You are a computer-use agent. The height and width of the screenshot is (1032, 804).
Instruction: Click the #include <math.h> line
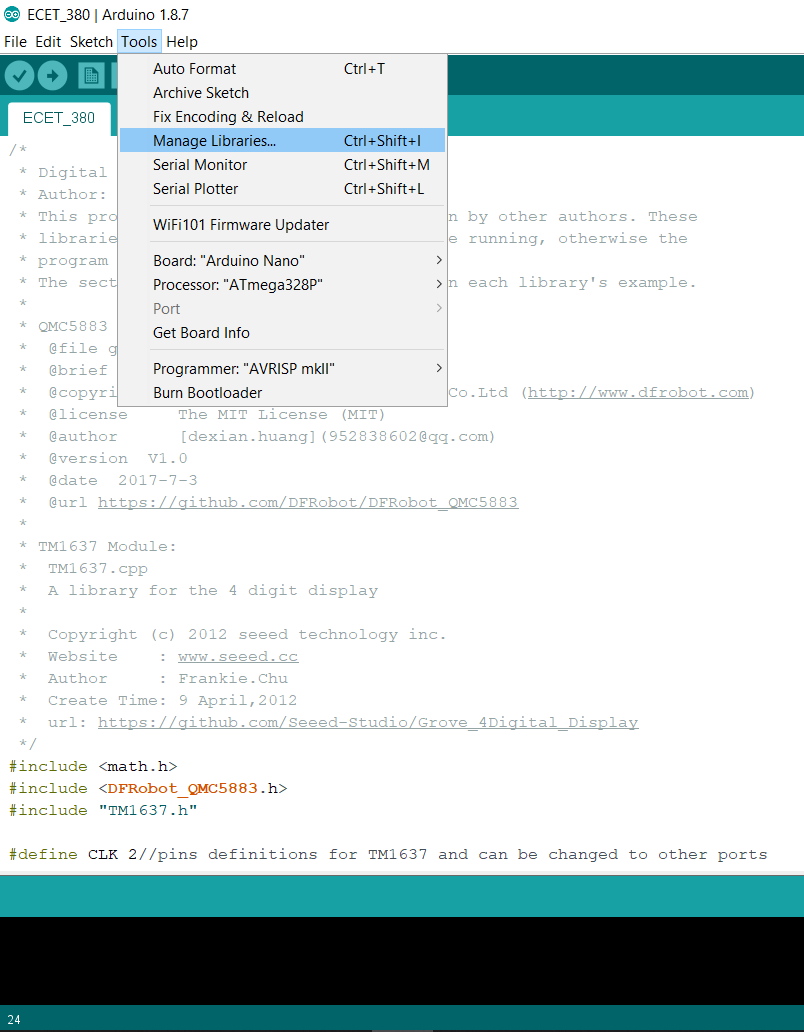click(x=93, y=767)
